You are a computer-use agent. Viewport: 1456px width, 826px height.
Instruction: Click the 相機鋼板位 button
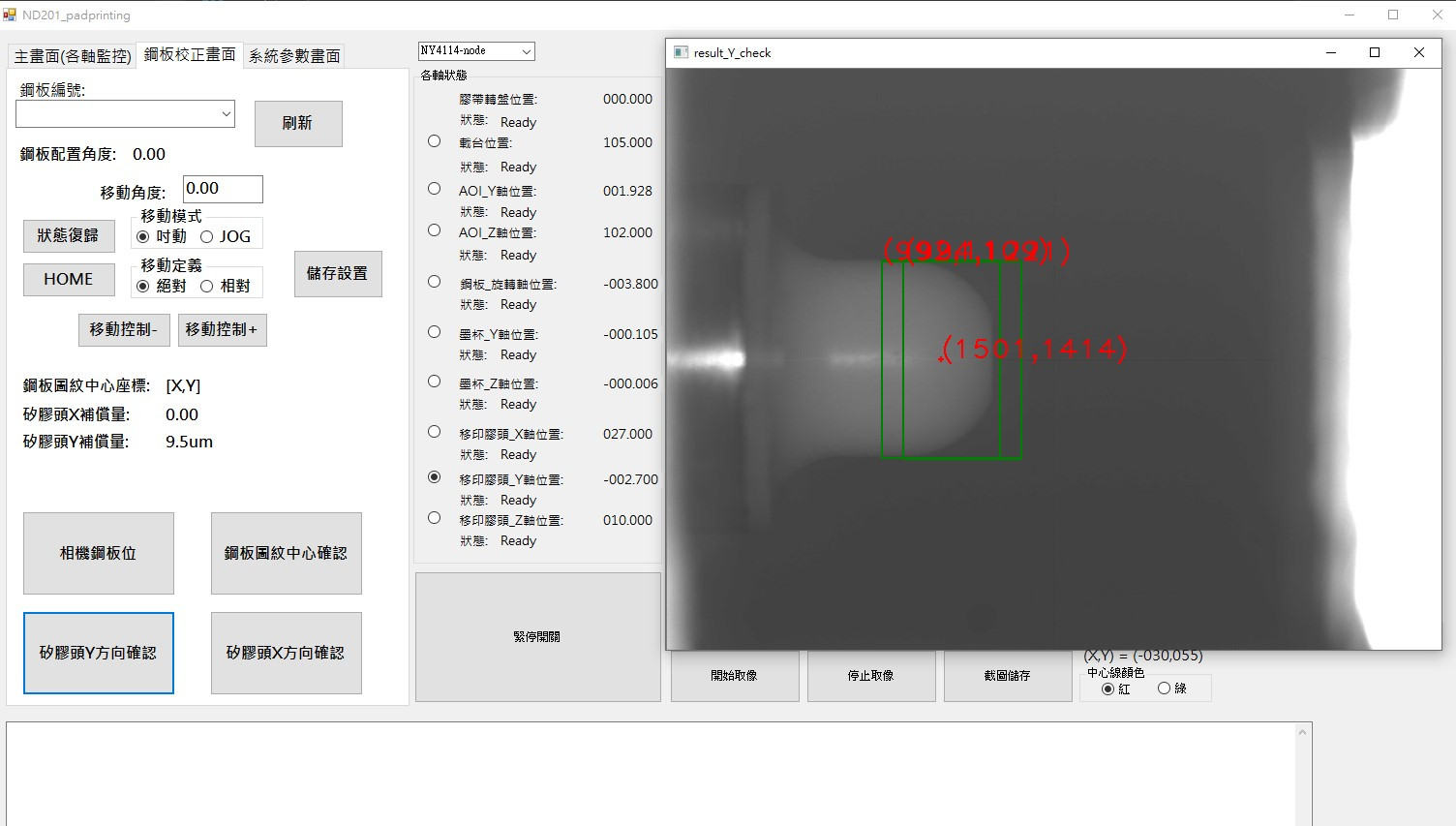click(x=99, y=553)
